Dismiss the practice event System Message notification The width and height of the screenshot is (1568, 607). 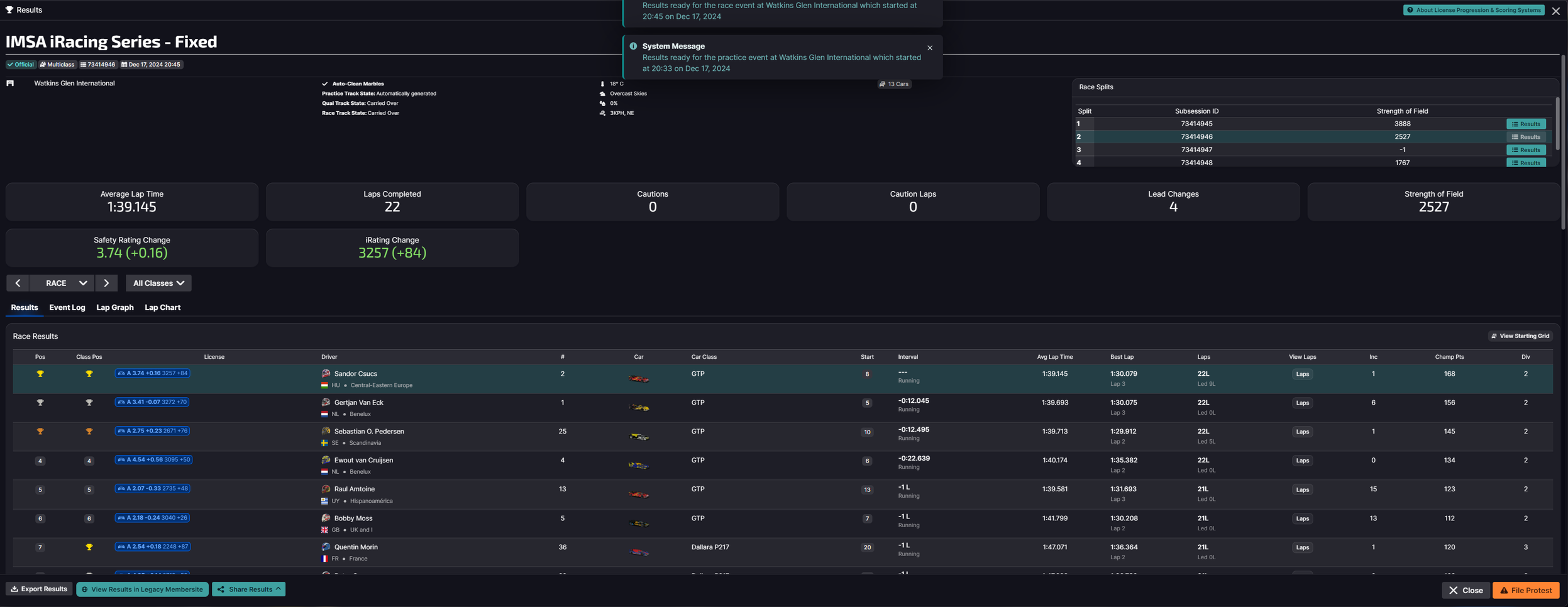tap(930, 48)
